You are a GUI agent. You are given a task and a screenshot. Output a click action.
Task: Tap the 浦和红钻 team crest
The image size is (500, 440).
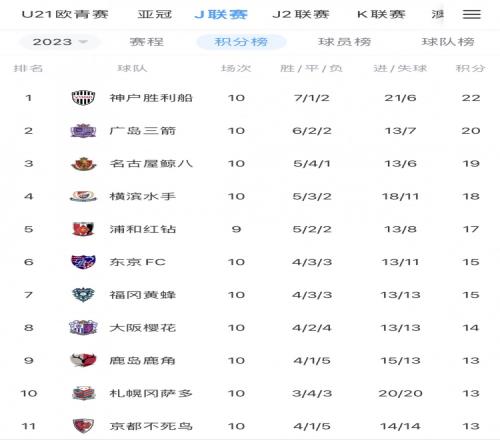pyautogui.click(x=84, y=229)
